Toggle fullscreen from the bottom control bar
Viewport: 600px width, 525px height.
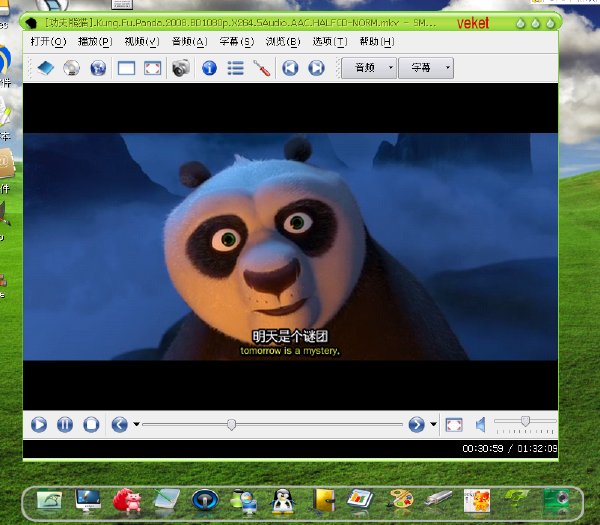tap(454, 425)
